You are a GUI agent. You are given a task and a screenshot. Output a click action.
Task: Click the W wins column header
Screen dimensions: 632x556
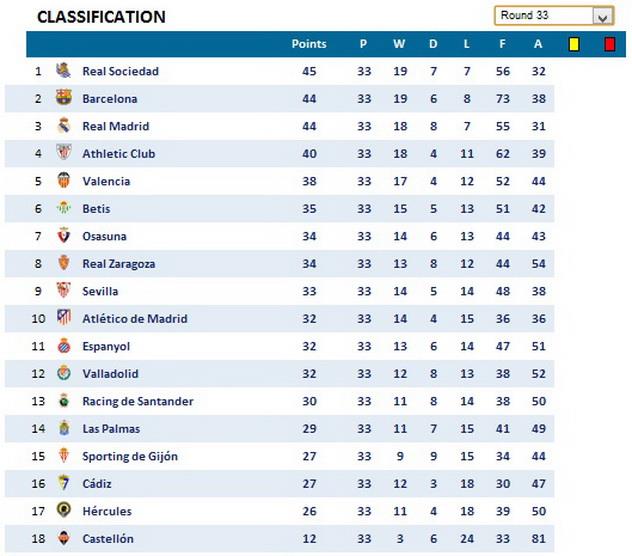(398, 44)
